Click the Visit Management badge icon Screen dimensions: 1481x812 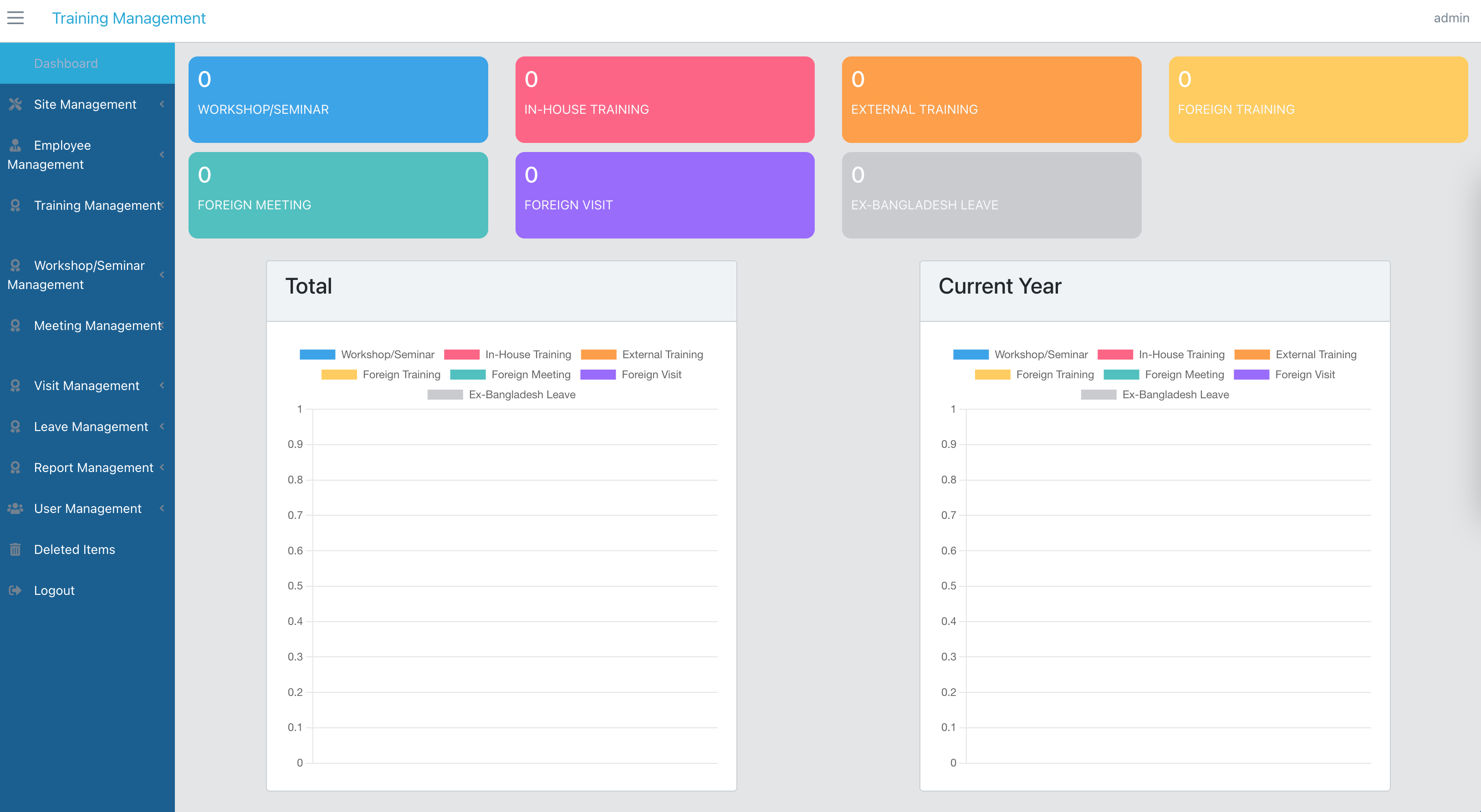coord(15,386)
